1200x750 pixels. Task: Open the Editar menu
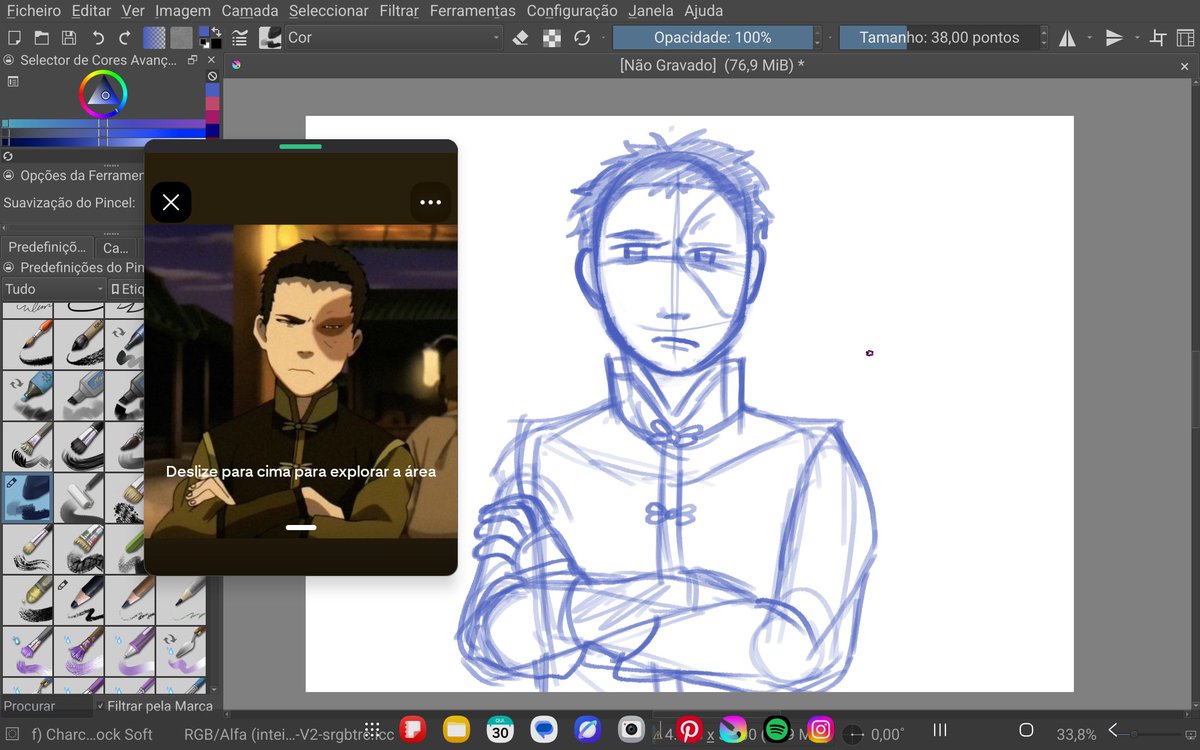[x=91, y=11]
